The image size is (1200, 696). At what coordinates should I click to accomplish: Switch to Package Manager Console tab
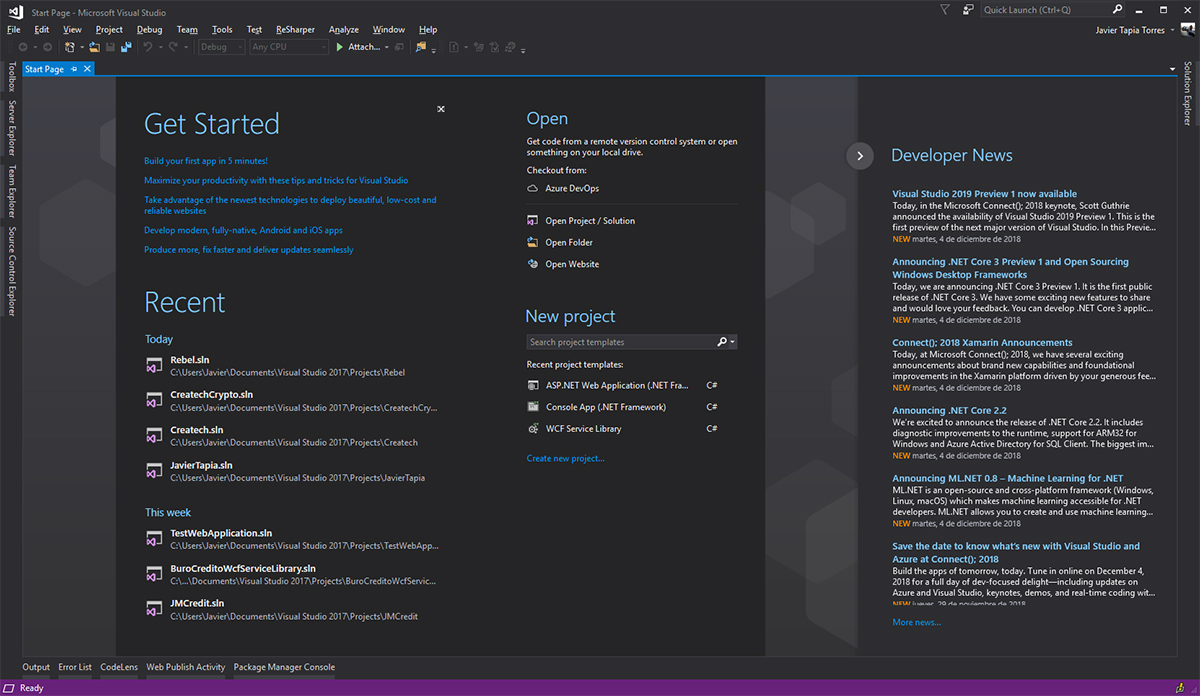click(x=284, y=667)
